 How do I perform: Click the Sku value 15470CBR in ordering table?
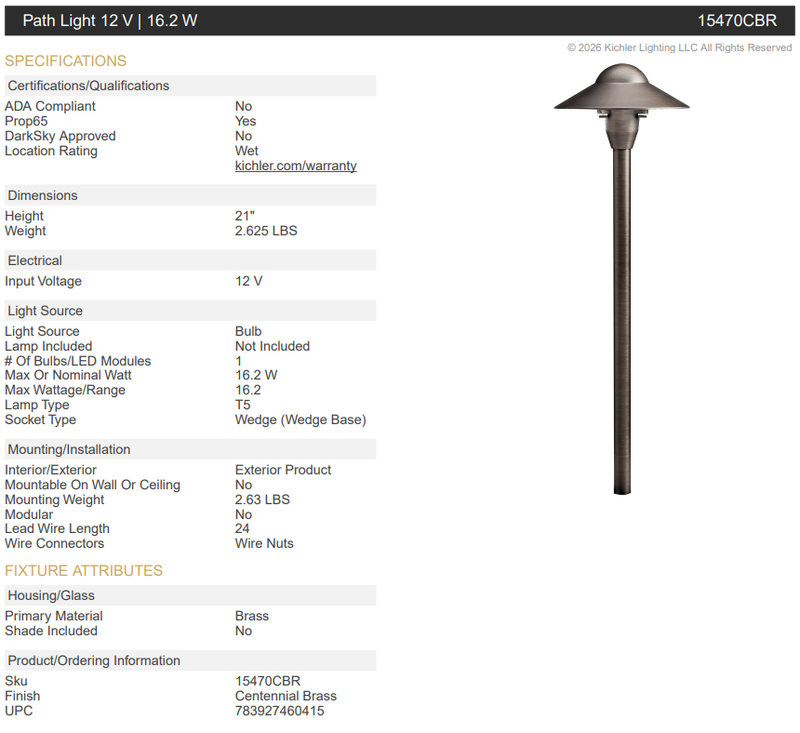tap(267, 681)
